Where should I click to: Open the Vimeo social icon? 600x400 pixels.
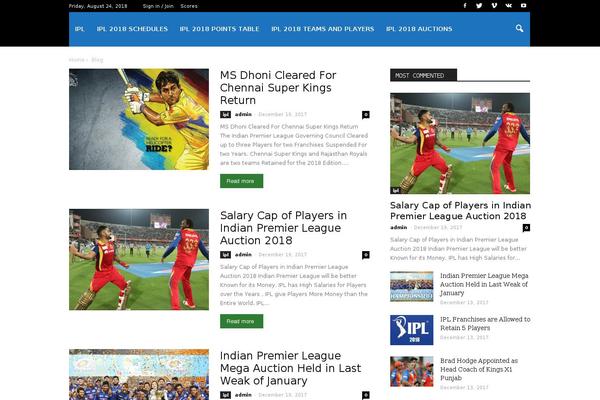(494, 6)
